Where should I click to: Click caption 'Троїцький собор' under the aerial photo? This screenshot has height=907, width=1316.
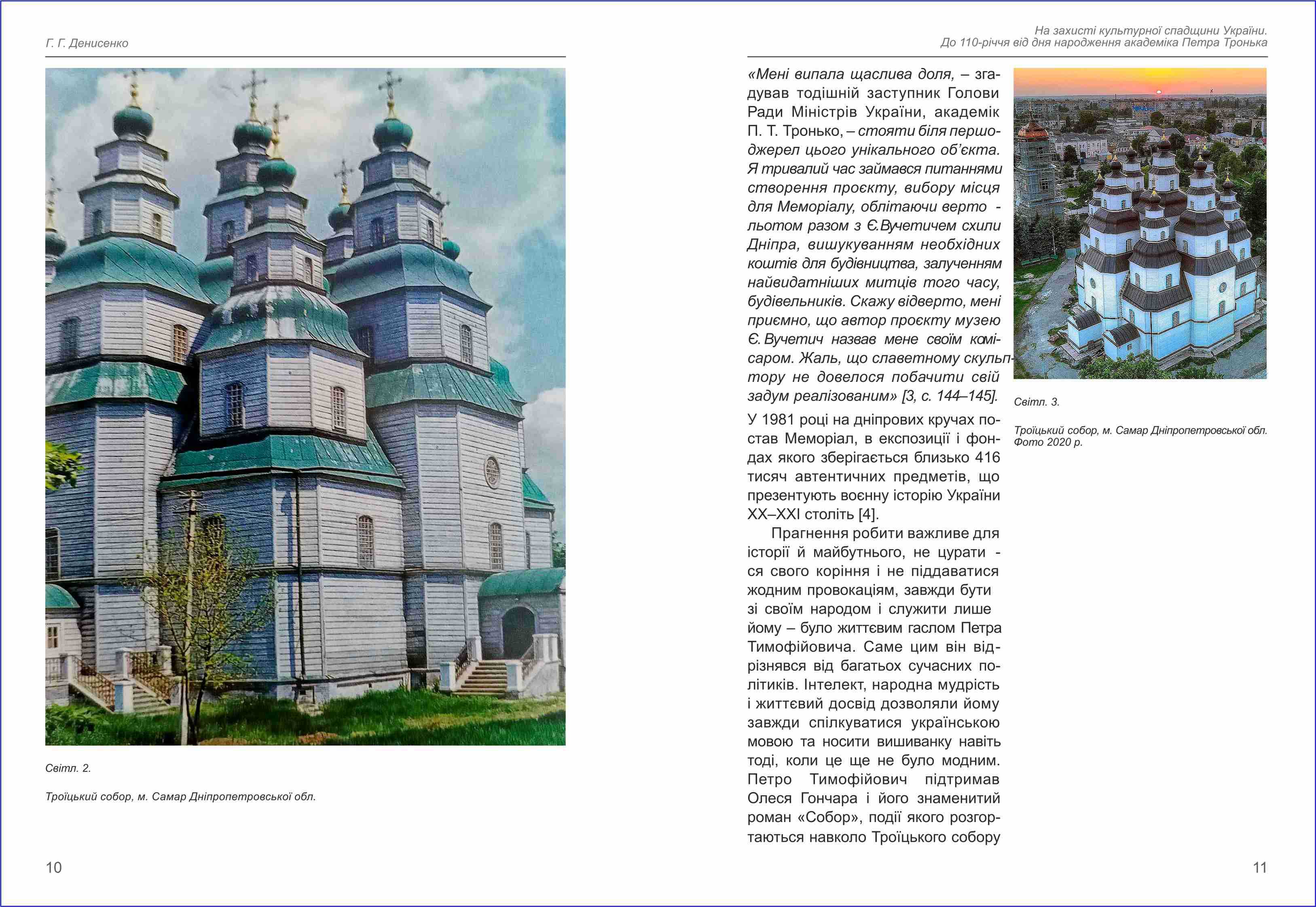click(x=1056, y=430)
